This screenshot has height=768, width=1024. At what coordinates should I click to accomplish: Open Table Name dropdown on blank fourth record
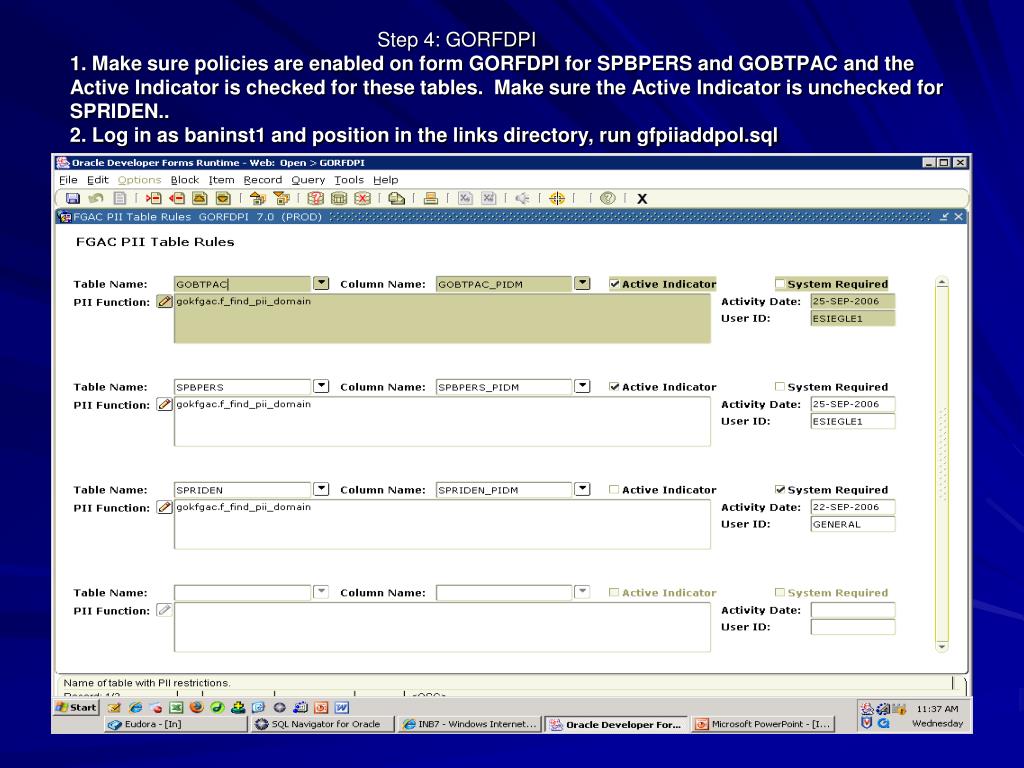point(321,592)
